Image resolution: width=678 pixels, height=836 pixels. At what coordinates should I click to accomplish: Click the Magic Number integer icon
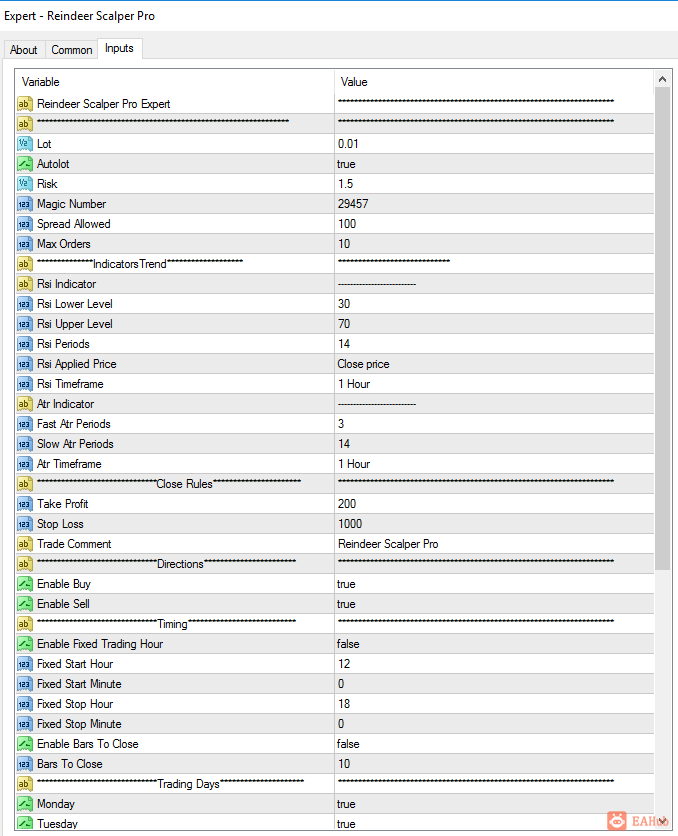(x=25, y=204)
